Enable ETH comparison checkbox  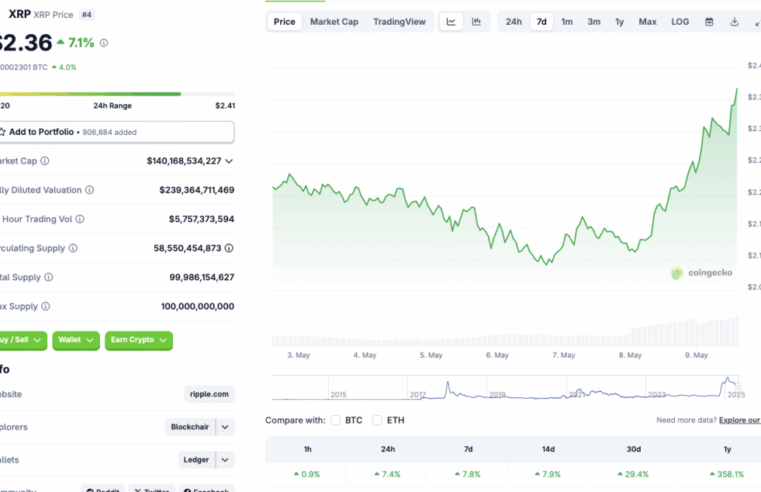(x=377, y=420)
